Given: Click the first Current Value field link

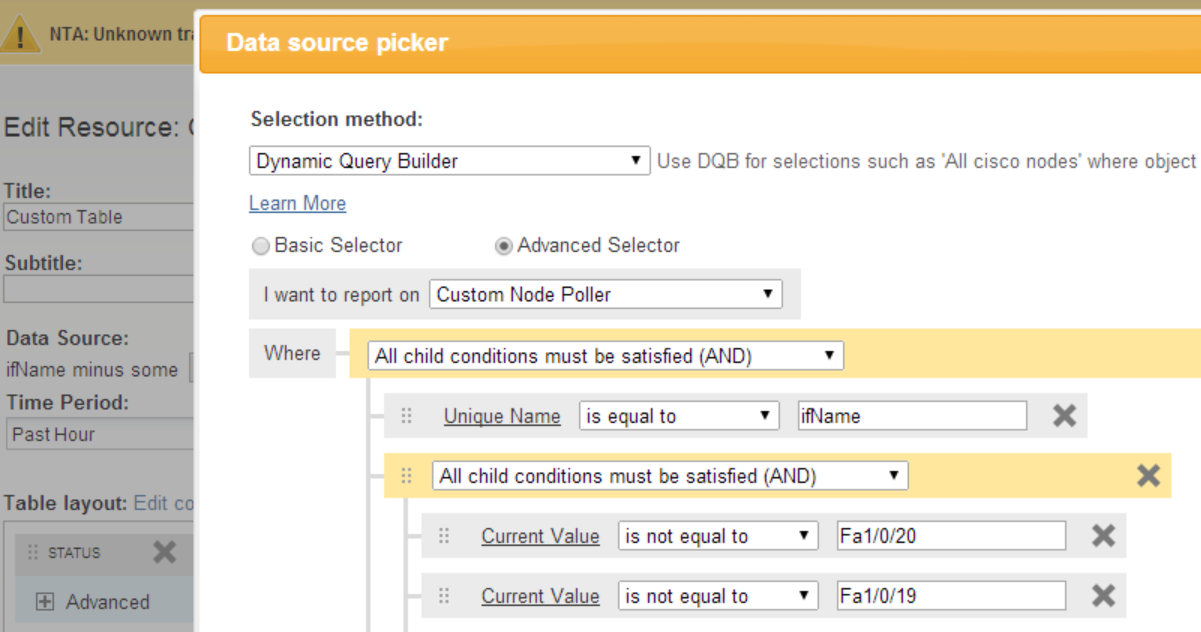Looking at the screenshot, I should click(x=540, y=536).
